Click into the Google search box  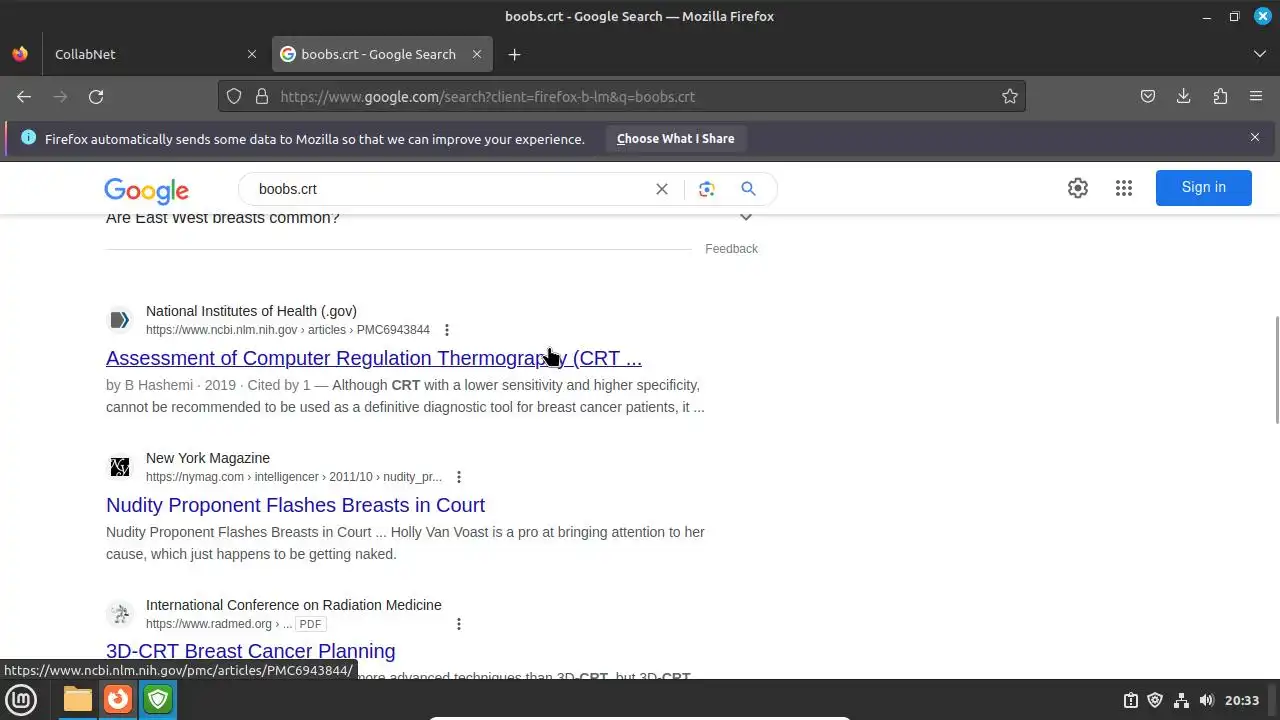coord(450,189)
